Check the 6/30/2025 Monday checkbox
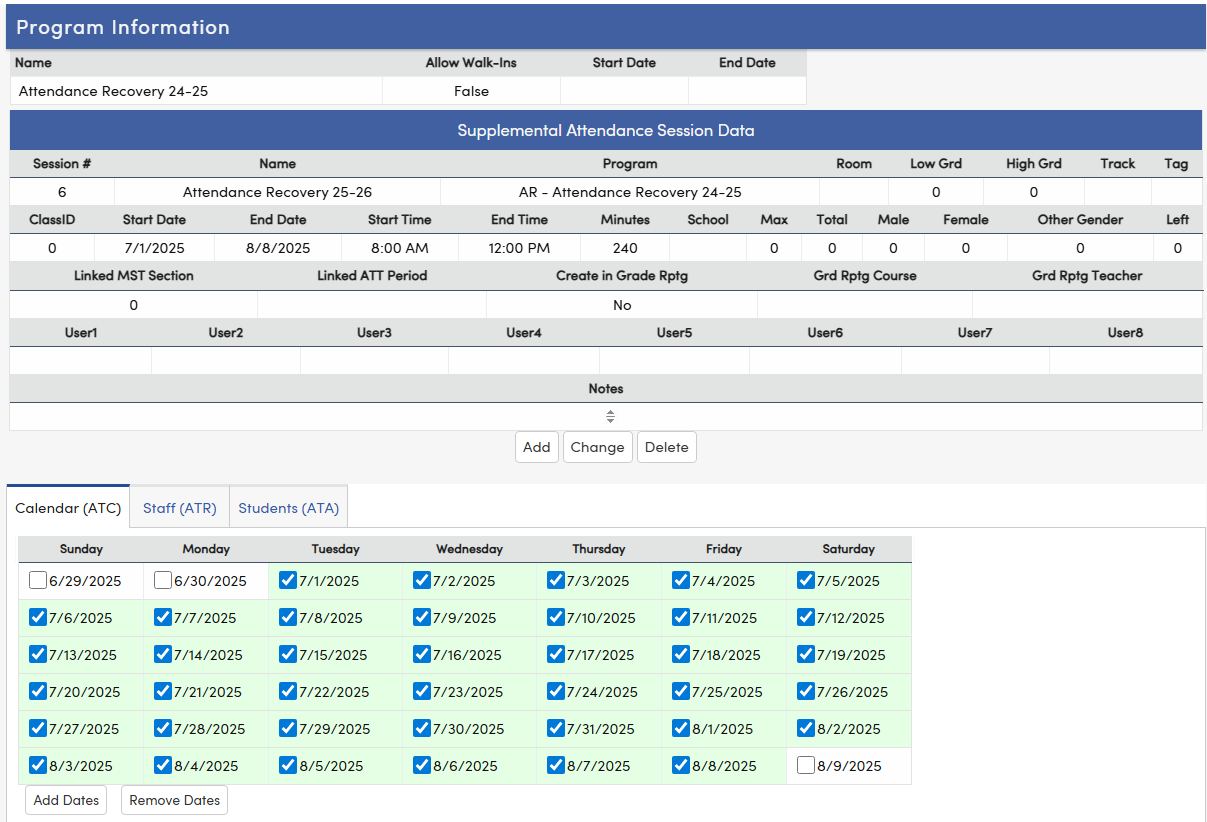Viewport: 1207px width, 822px height. pos(163,580)
